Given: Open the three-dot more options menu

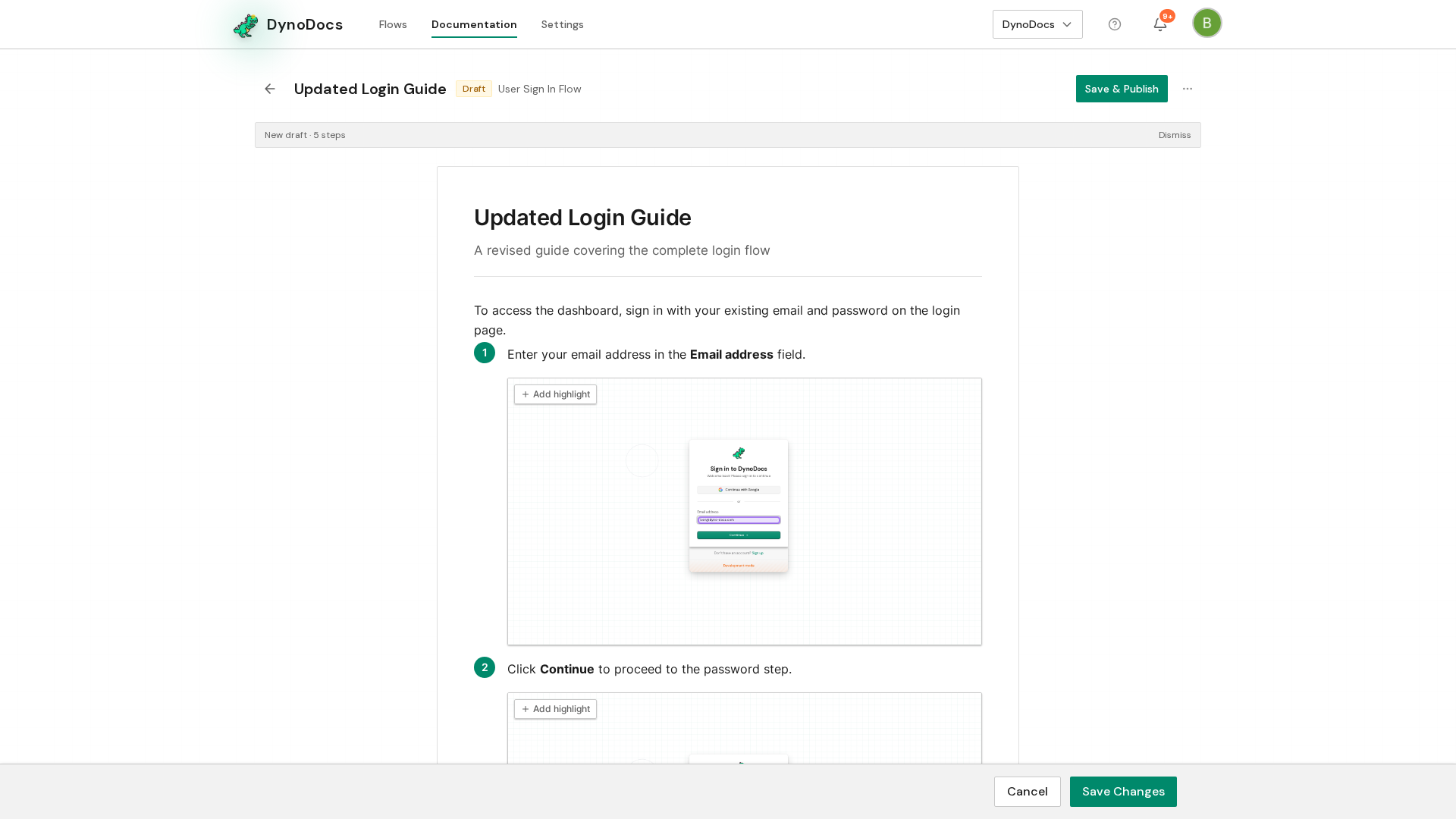Looking at the screenshot, I should 1188,89.
